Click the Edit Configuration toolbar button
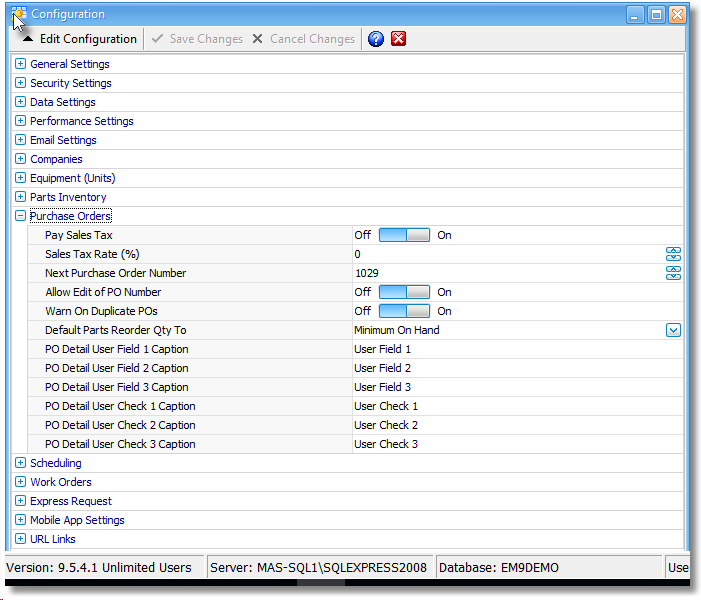701x600 pixels. click(80, 39)
